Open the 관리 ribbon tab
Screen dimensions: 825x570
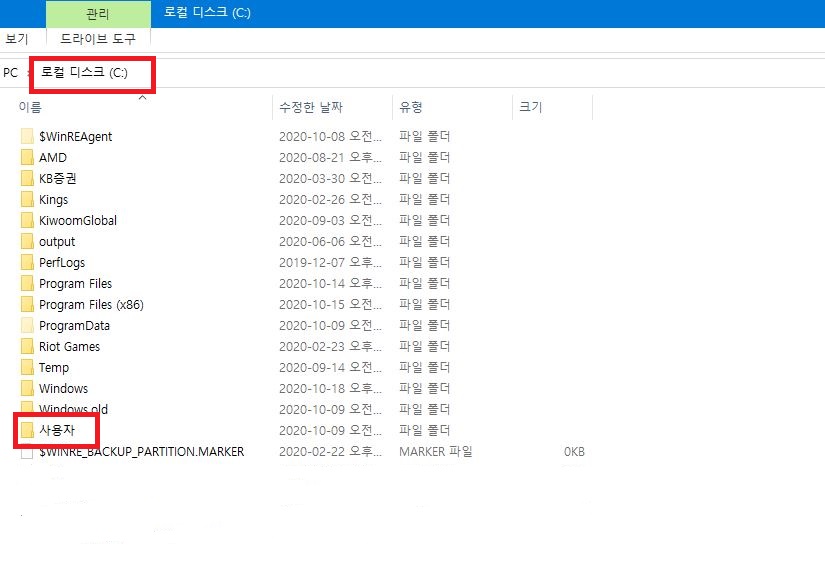click(x=98, y=14)
